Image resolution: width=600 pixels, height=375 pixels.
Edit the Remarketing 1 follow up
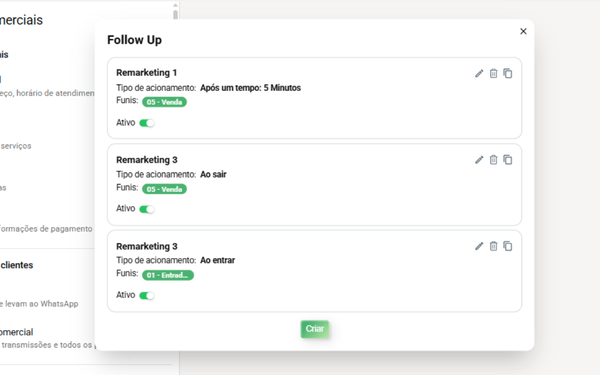click(479, 73)
